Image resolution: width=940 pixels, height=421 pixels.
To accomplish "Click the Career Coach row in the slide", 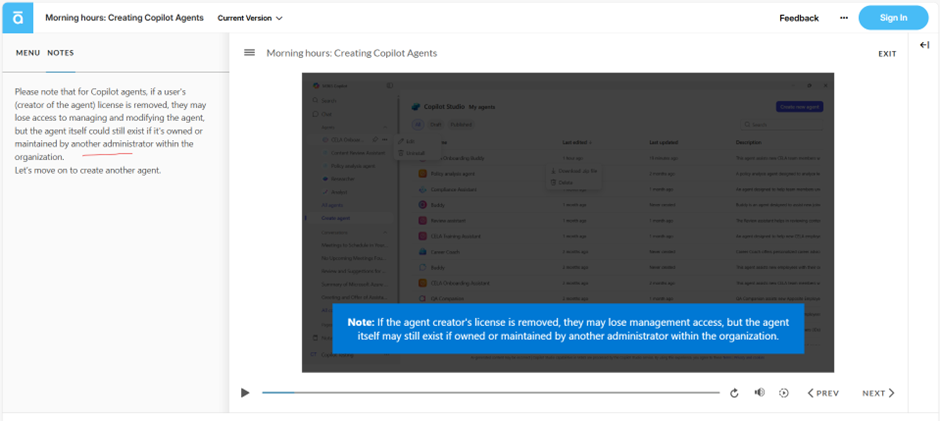I will (620, 252).
